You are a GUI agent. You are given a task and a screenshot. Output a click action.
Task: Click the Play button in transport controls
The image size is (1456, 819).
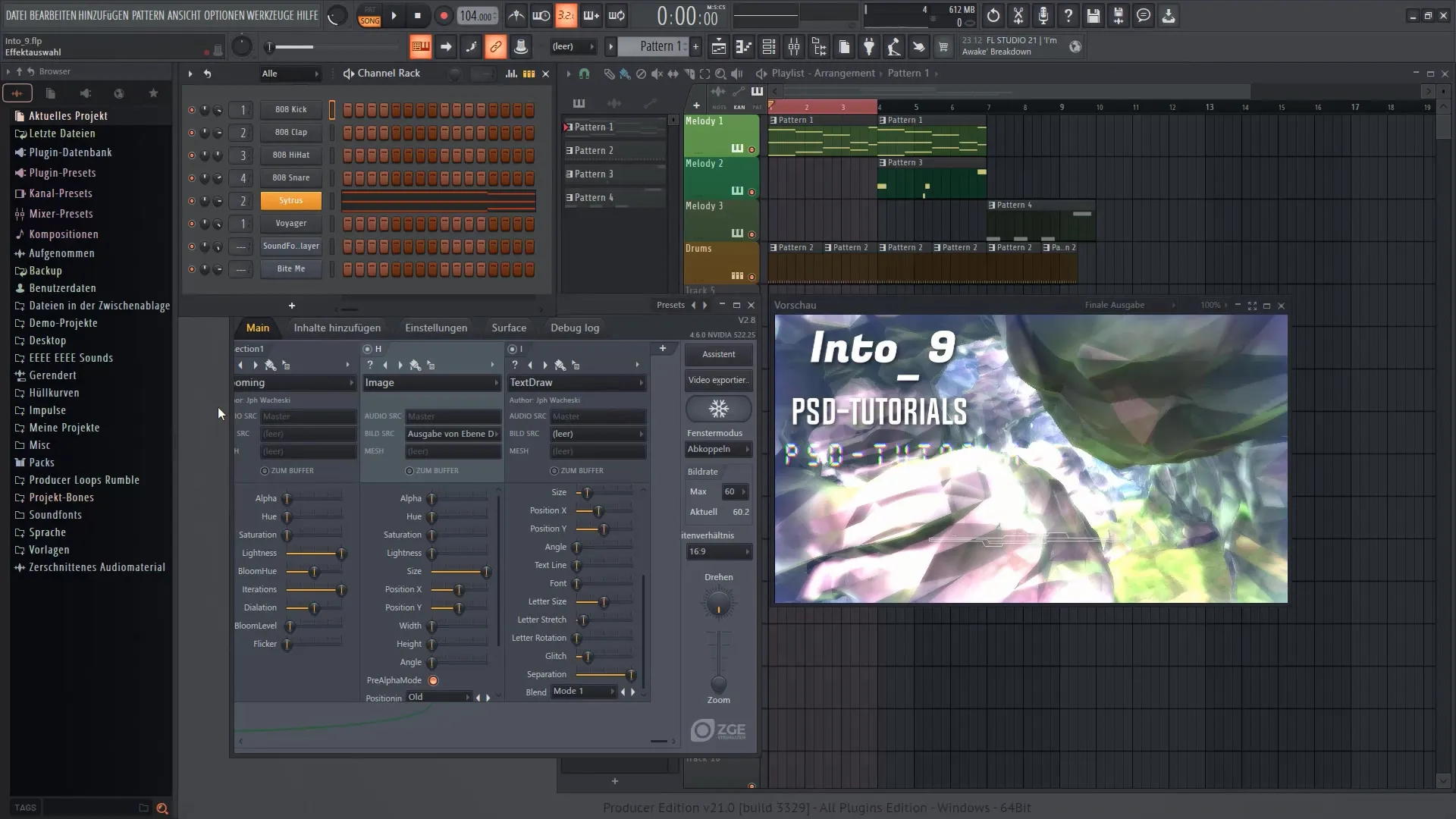click(394, 15)
